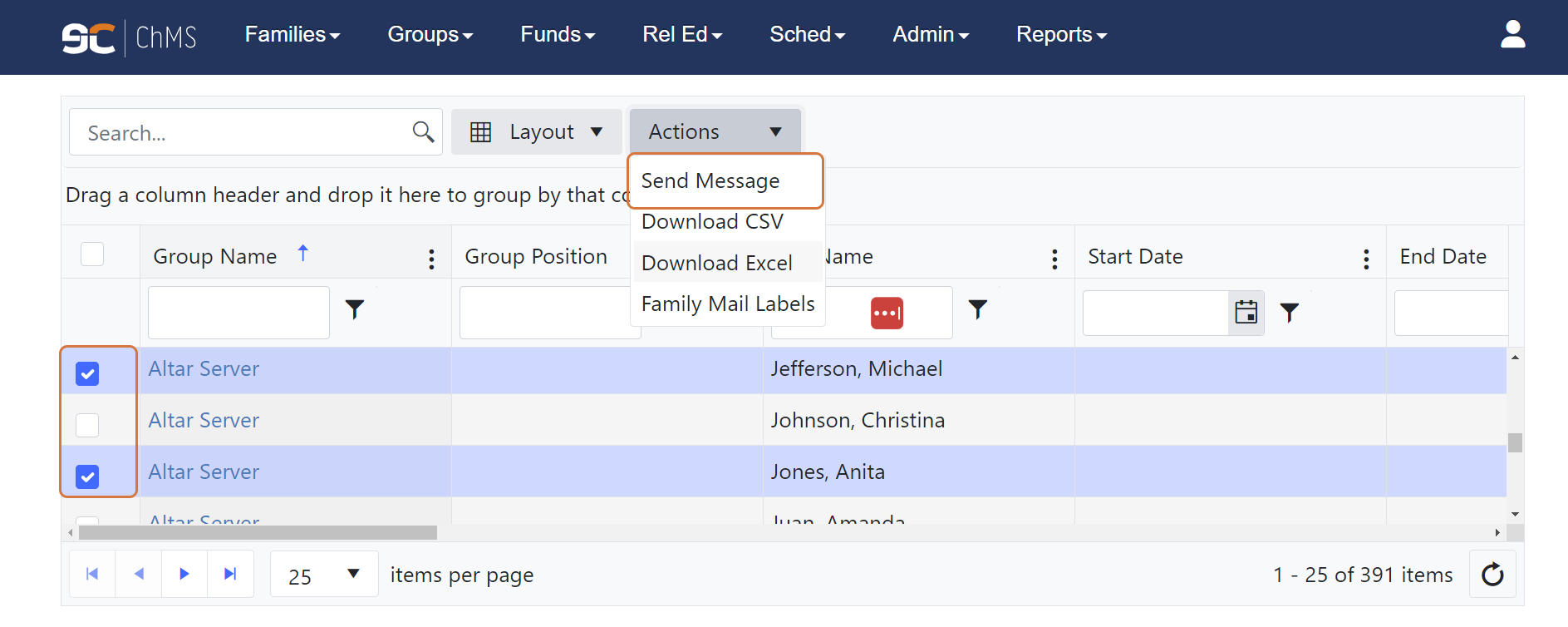The height and width of the screenshot is (627, 1568).
Task: Open the Admin dropdown menu
Action: 931,34
